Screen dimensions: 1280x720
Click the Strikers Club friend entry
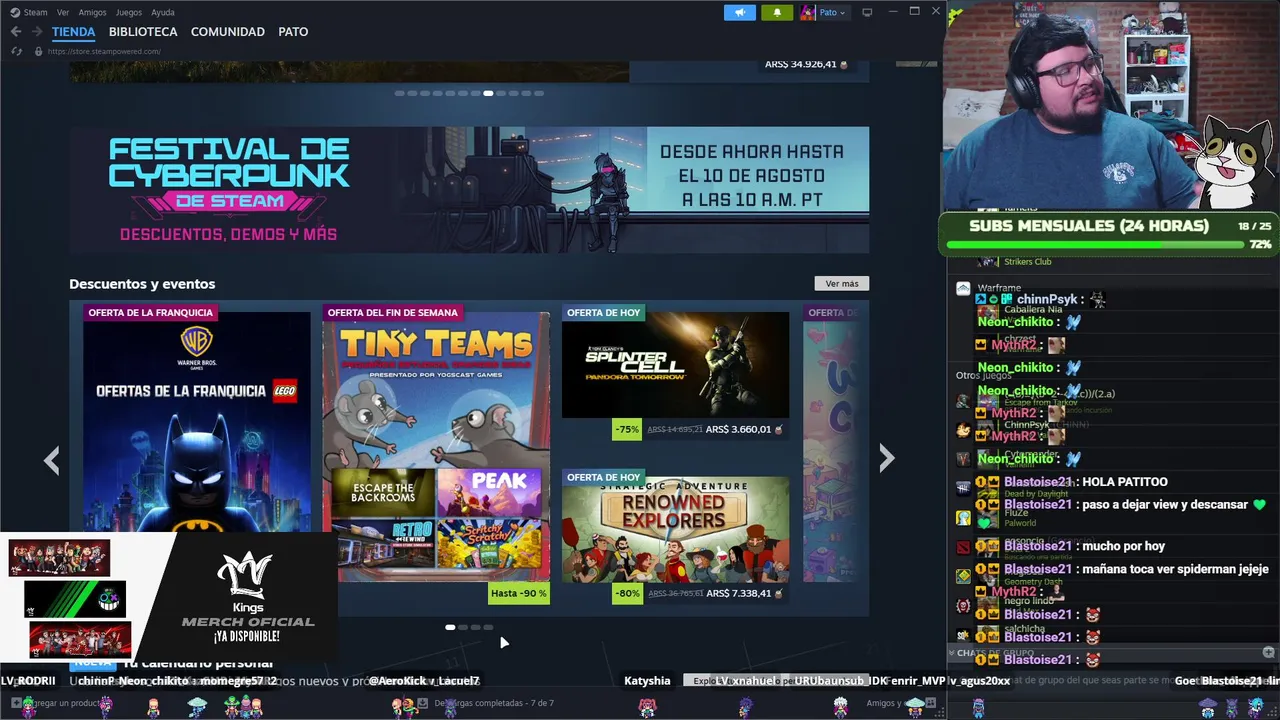1028,262
